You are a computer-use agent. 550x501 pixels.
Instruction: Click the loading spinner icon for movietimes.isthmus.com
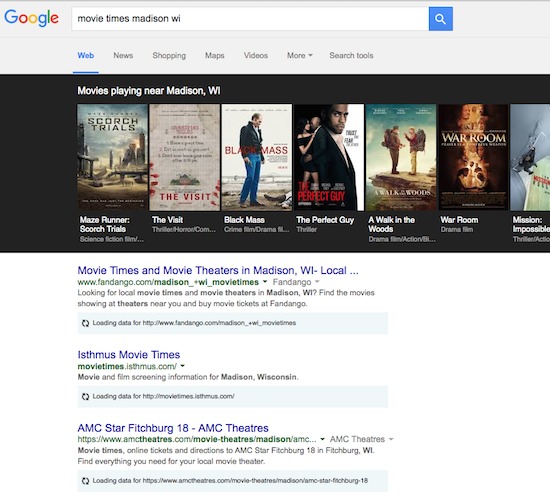click(85, 396)
